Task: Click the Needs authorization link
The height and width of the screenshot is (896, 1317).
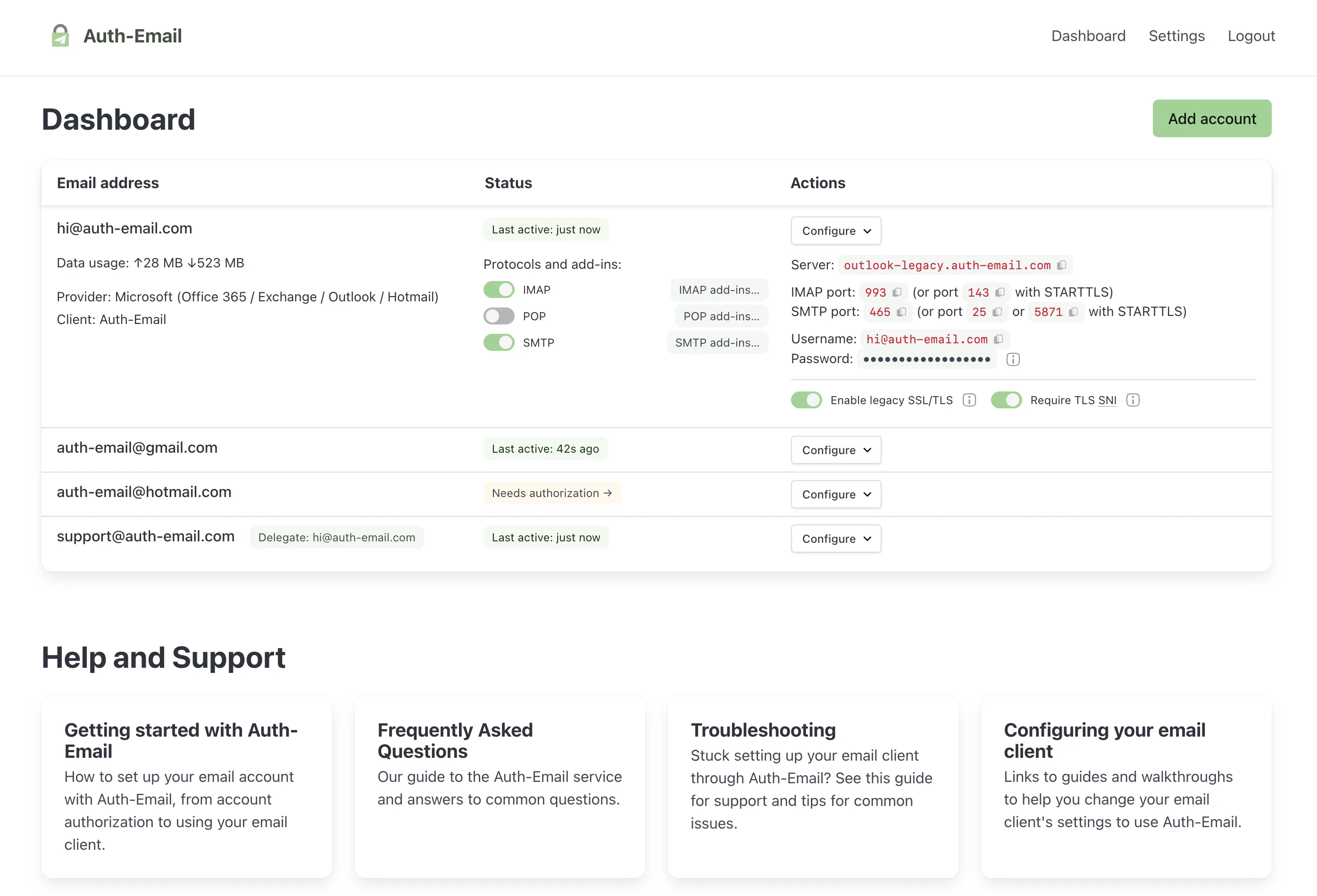Action: tap(552, 493)
